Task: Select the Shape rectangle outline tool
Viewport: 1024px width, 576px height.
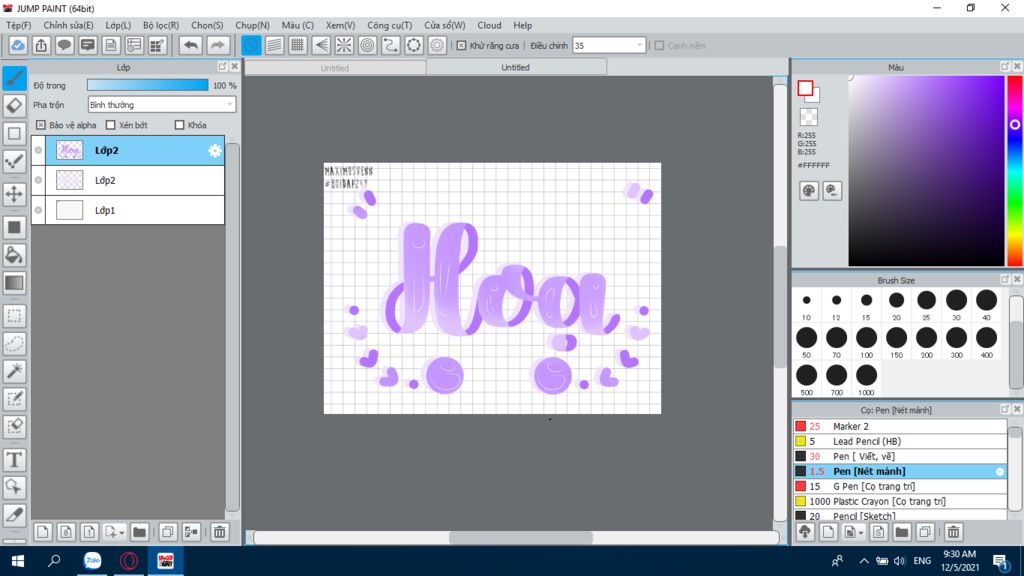Action: 14,134
